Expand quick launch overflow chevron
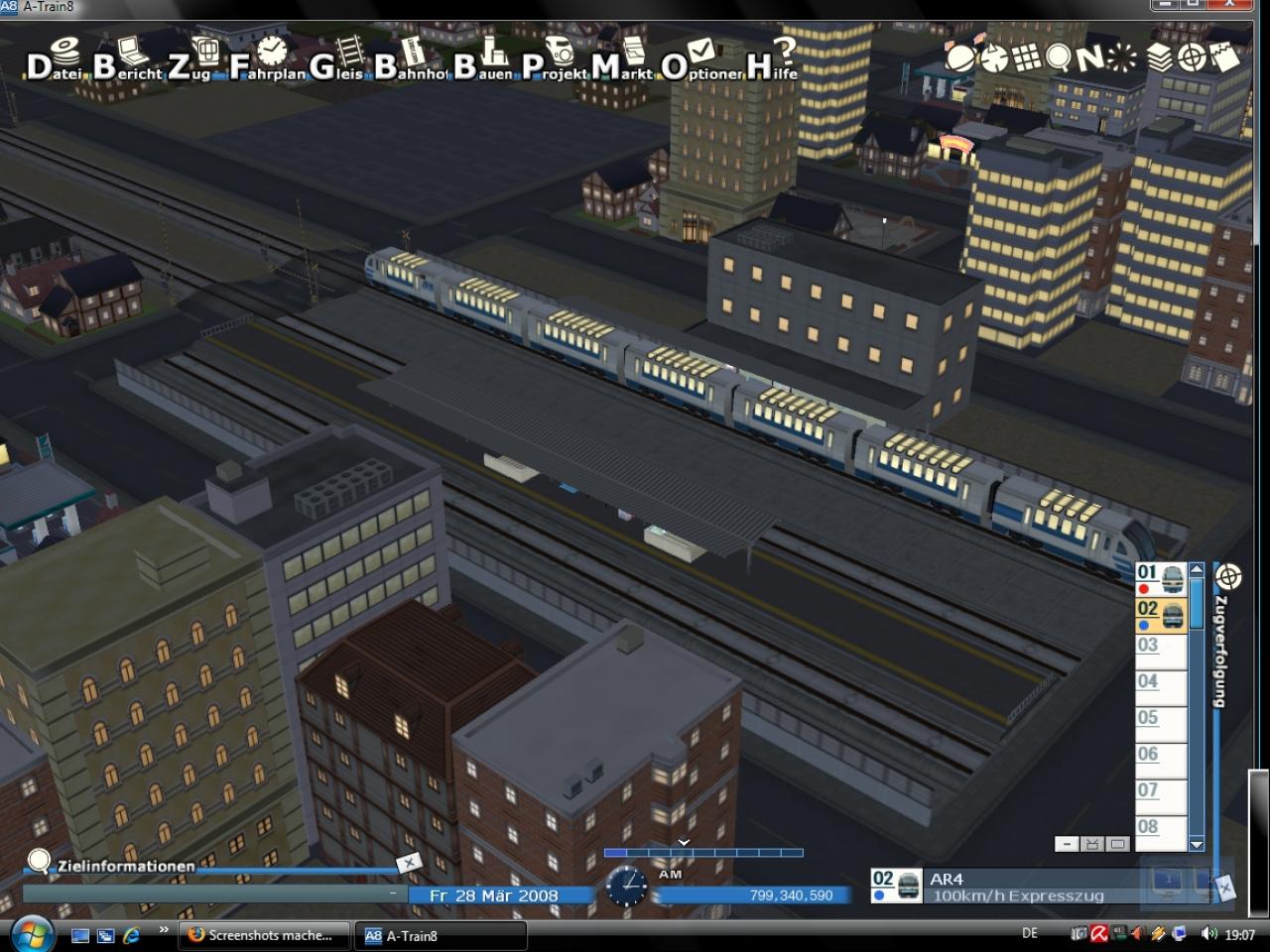 164,930
